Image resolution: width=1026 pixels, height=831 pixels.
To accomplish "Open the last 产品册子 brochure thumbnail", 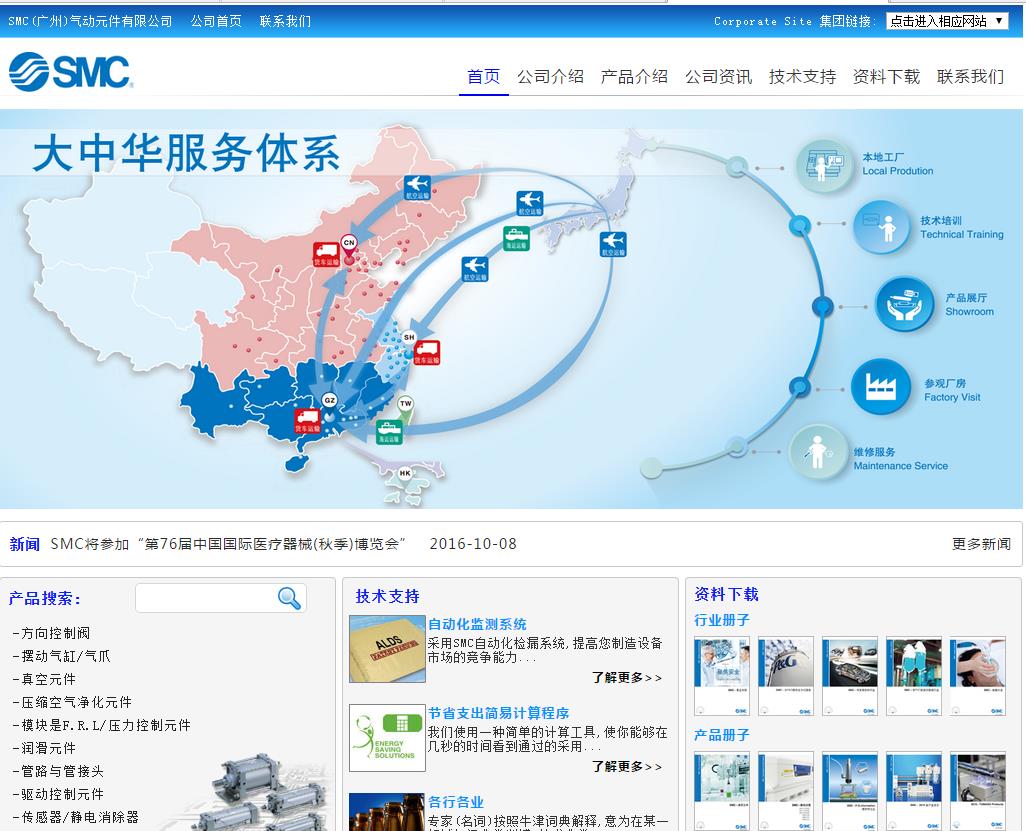I will [978, 791].
